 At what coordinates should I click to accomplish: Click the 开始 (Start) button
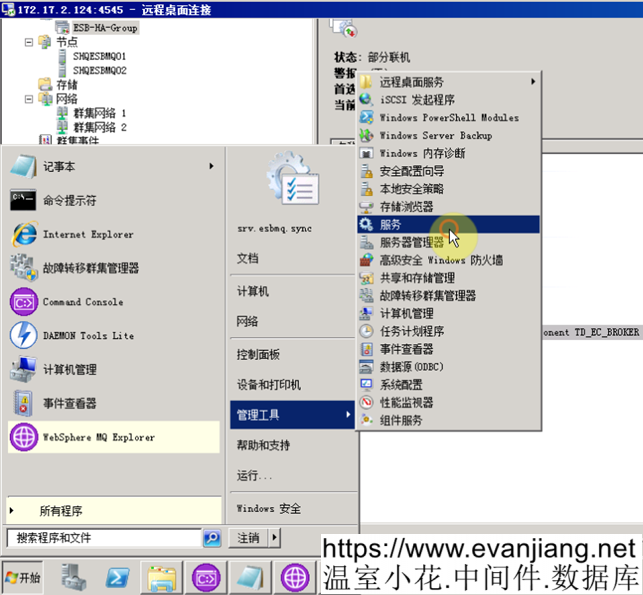pos(23,578)
